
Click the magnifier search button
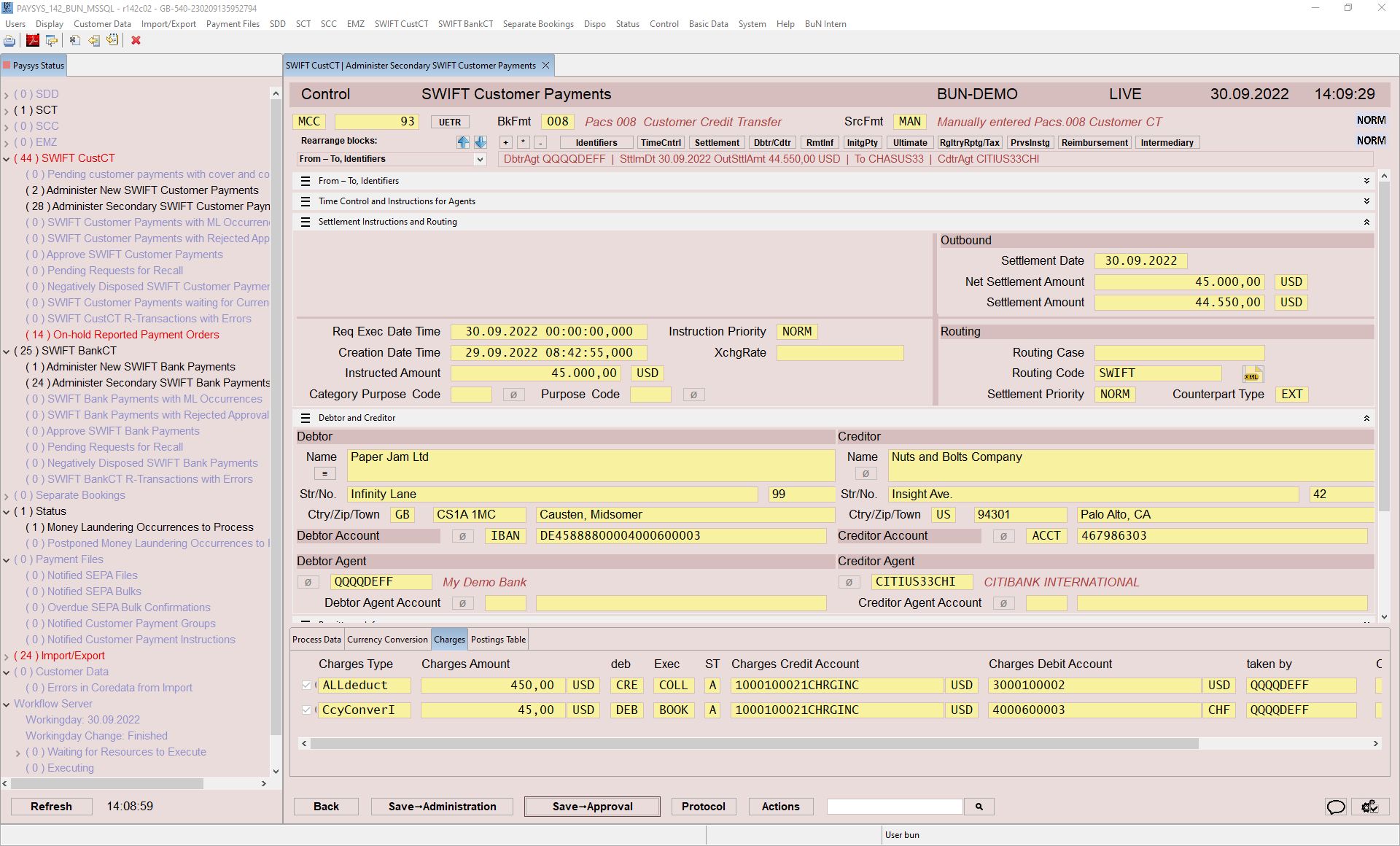979,807
